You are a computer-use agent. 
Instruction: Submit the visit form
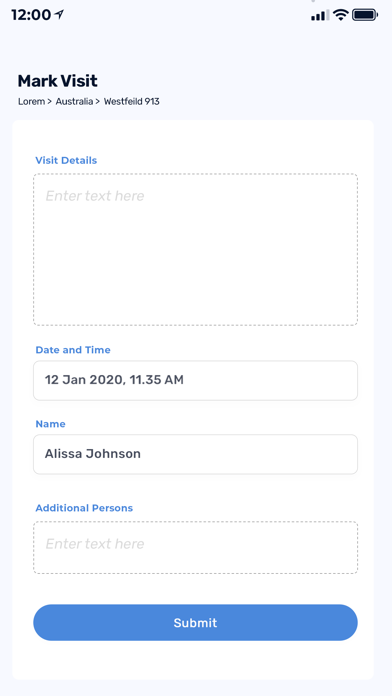195,622
